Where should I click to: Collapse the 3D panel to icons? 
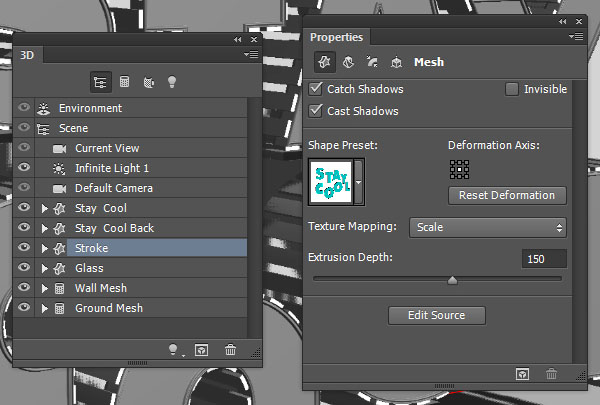(x=238, y=39)
